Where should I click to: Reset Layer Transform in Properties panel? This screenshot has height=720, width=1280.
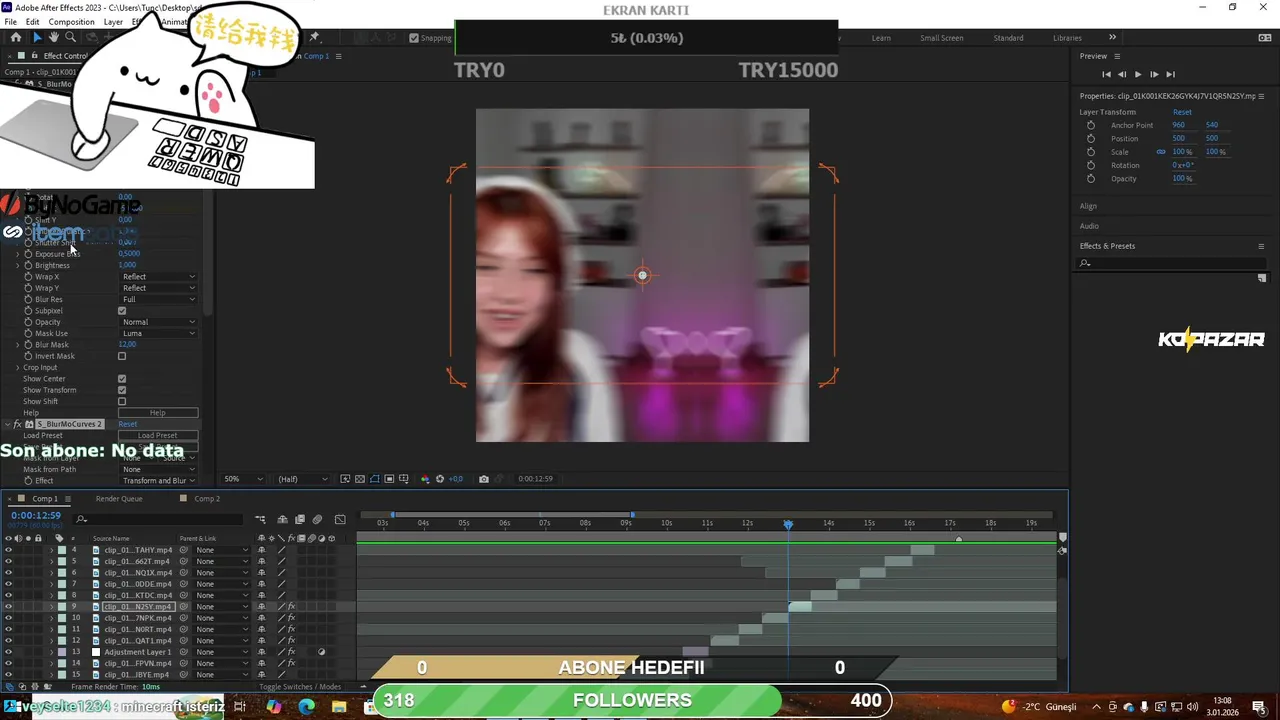[x=1182, y=112]
